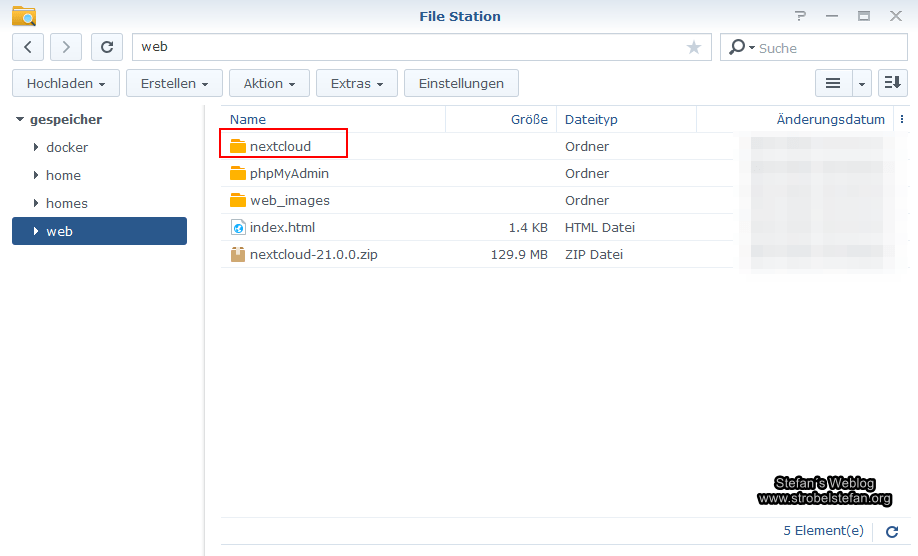Refresh the folder with the reload button

tap(107, 47)
